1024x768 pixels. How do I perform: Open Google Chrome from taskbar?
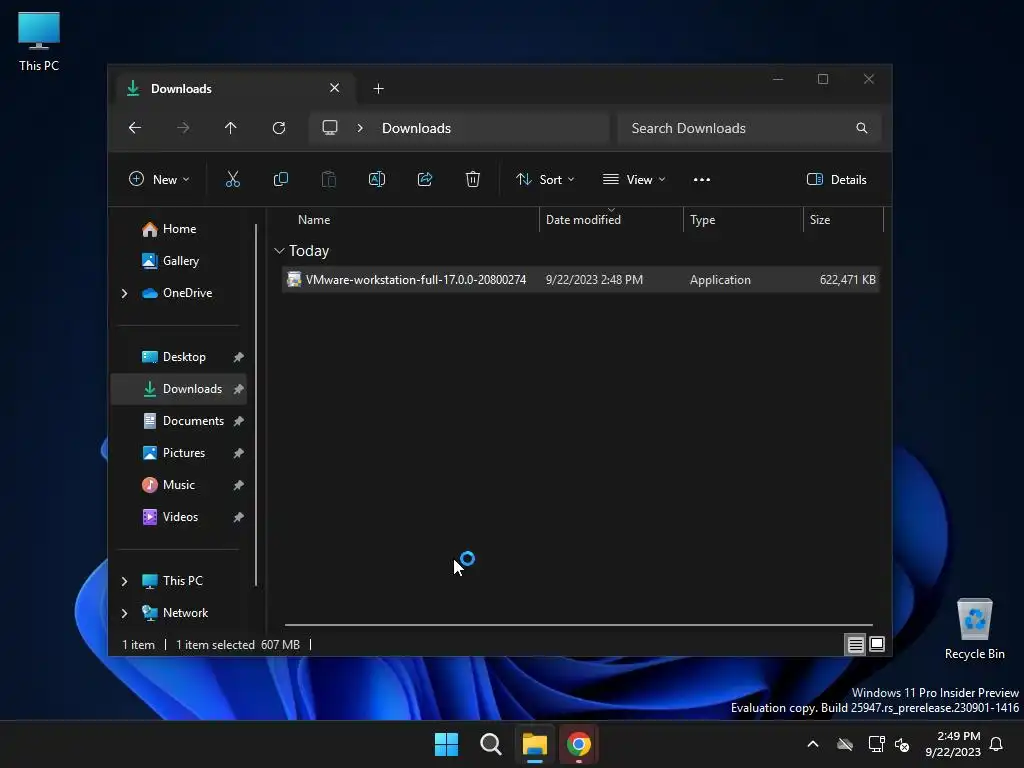[x=579, y=744]
